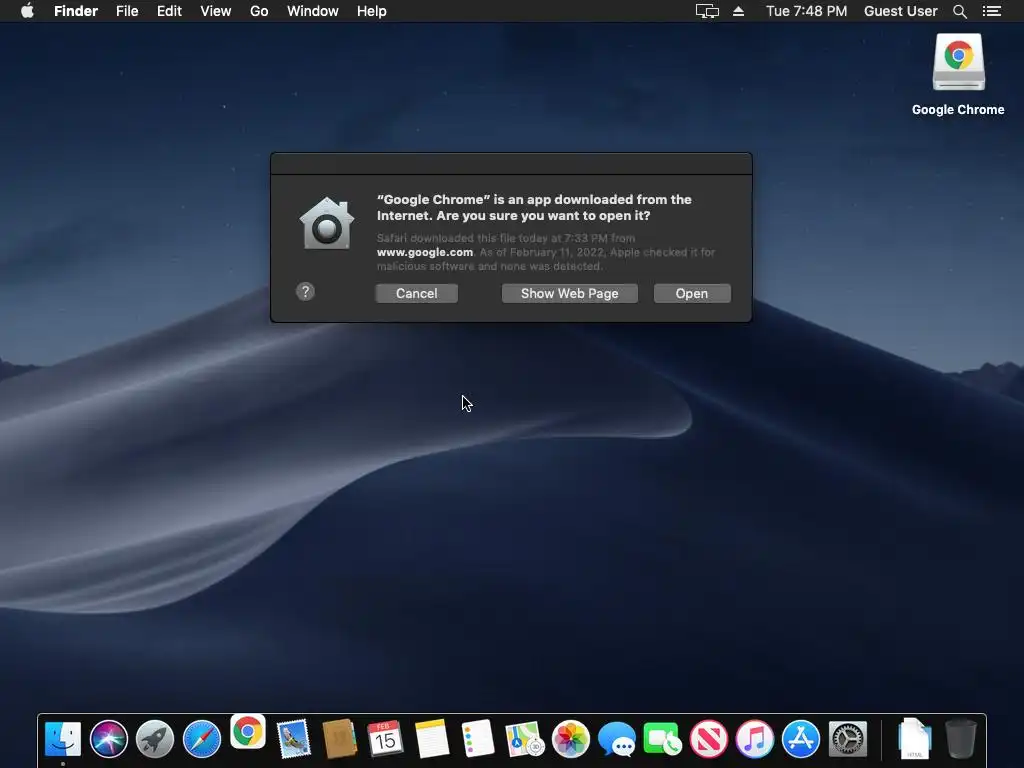Open Contacts book icon in Dock
This screenshot has height=768, width=1024.
340,739
